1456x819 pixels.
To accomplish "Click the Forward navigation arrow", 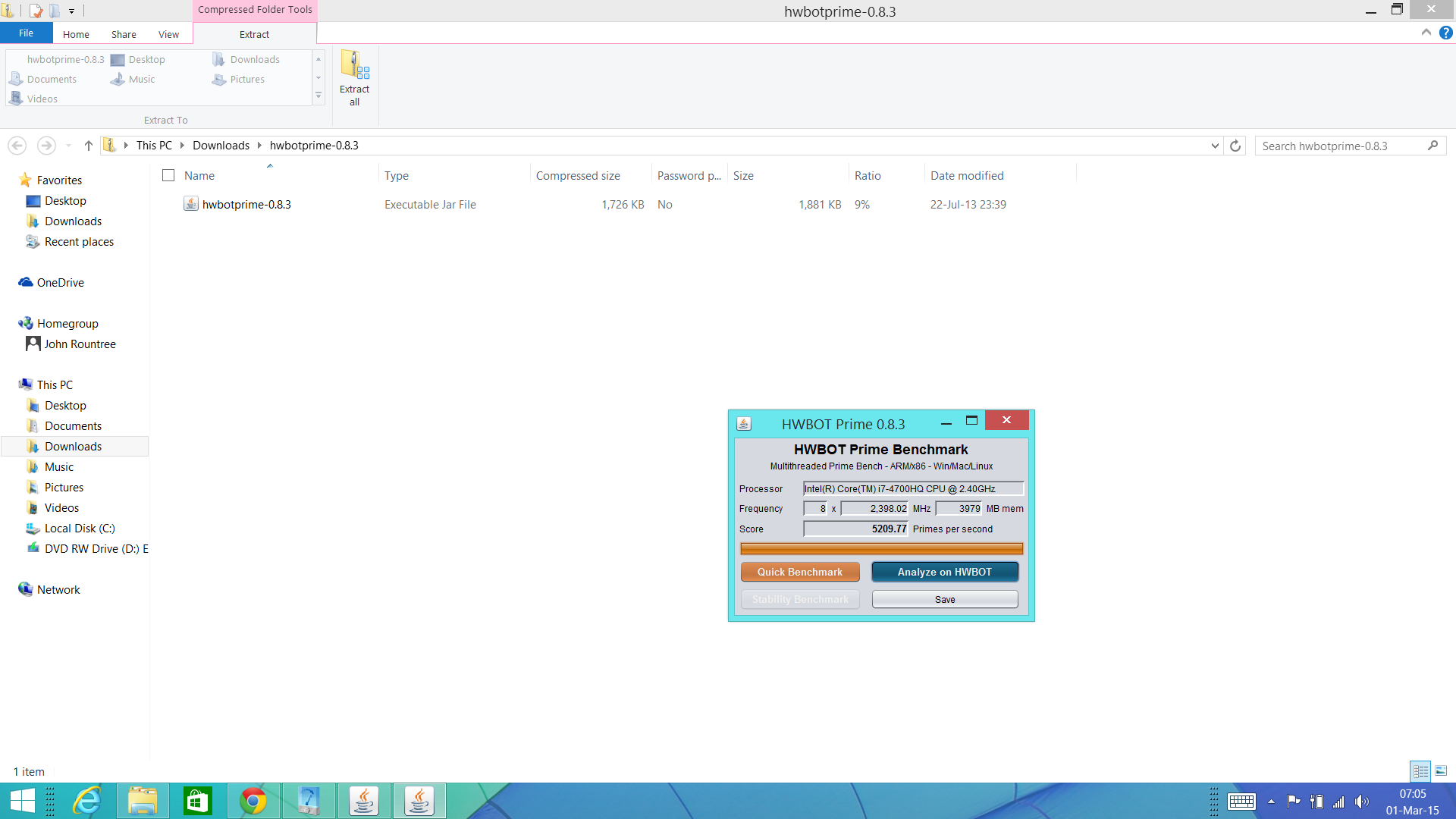I will (x=46, y=146).
